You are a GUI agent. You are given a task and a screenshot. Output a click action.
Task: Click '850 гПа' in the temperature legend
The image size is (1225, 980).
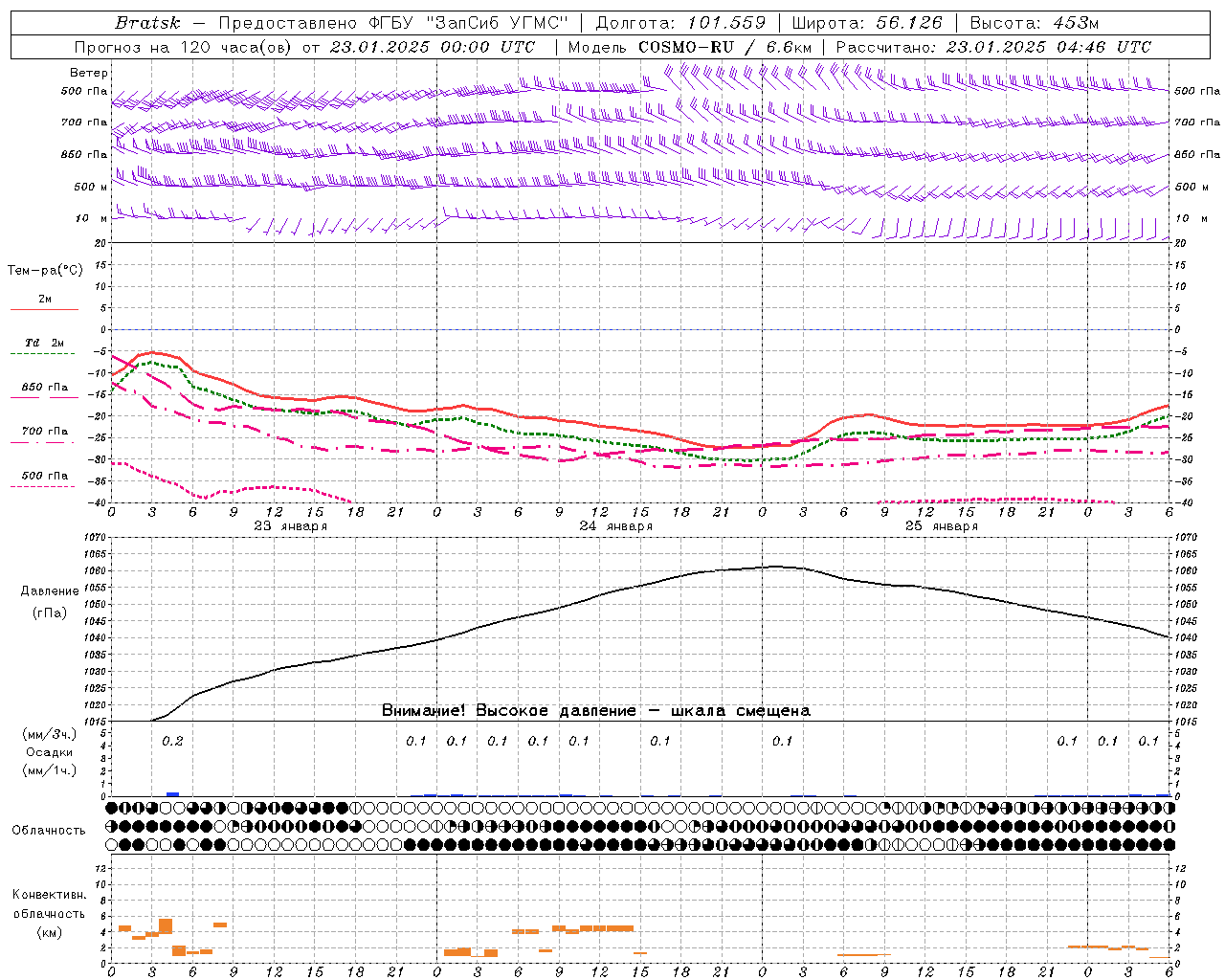tap(45, 388)
